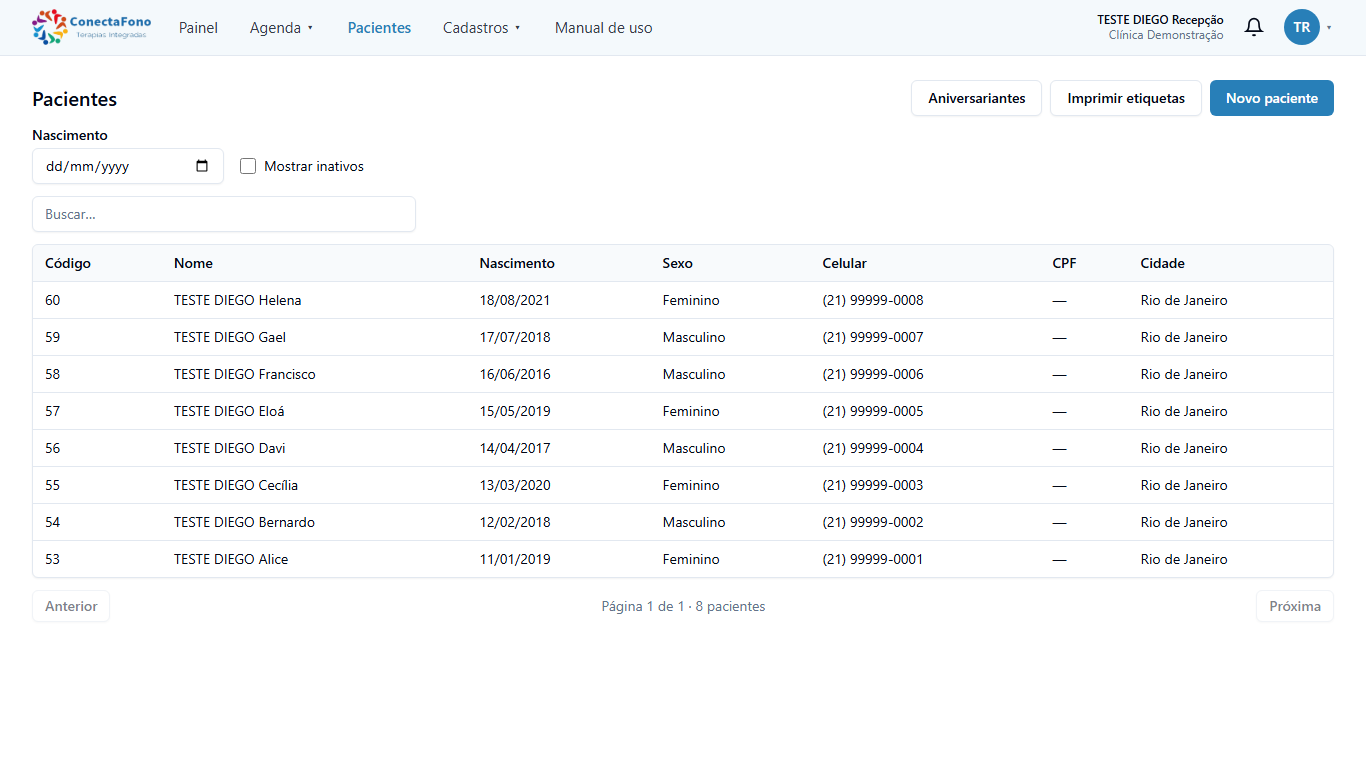1366x768 pixels.
Task: Click the Nome column header
Action: click(x=193, y=263)
